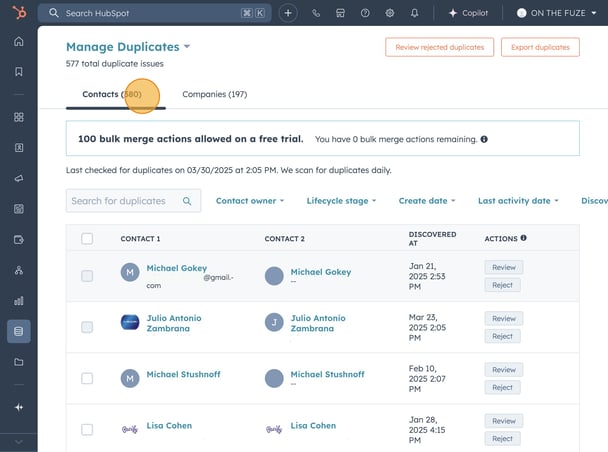The height and width of the screenshot is (452, 608).
Task: Click the search magnifier icon in top bar
Action: tap(54, 13)
